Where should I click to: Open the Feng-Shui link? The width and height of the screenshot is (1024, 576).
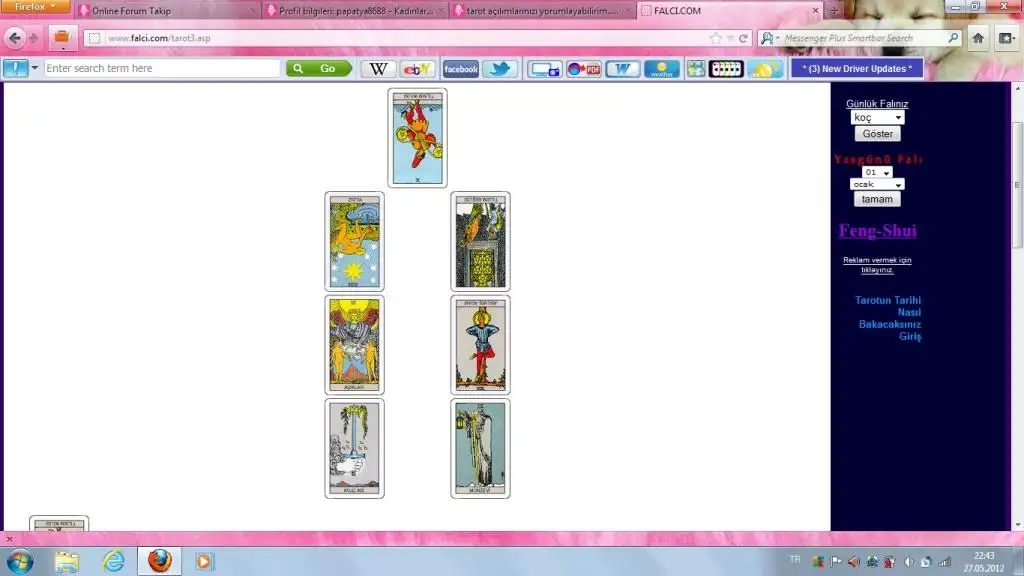(877, 231)
